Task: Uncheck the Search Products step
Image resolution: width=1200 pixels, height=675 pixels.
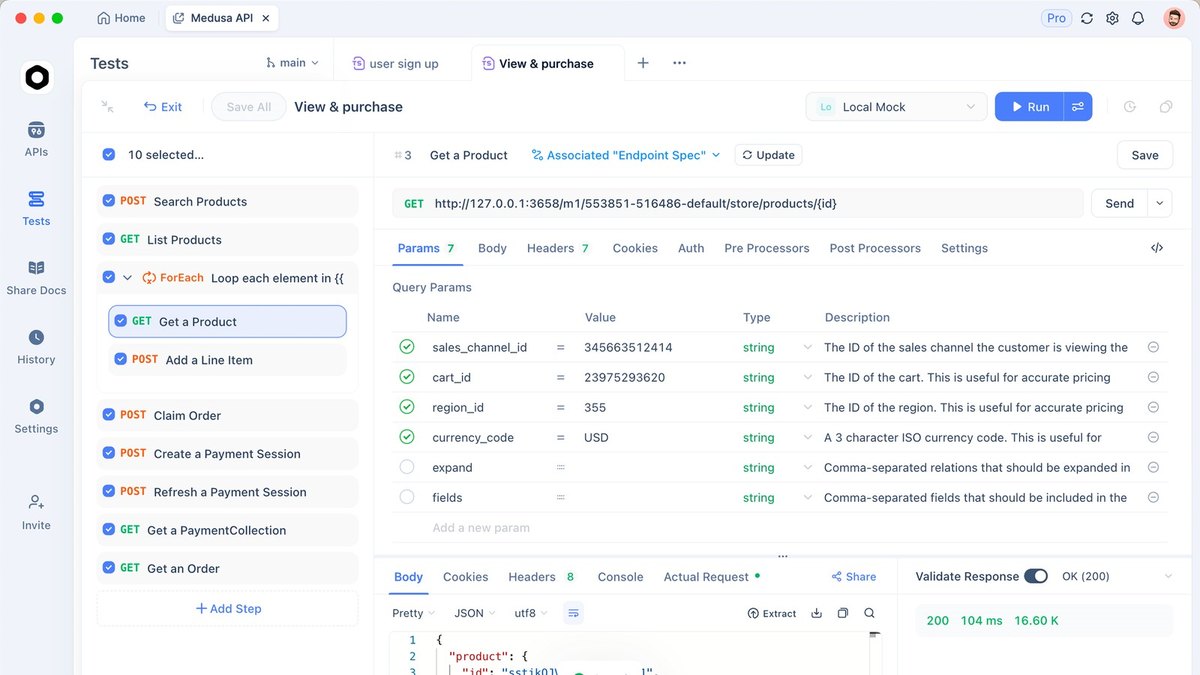Action: [109, 201]
